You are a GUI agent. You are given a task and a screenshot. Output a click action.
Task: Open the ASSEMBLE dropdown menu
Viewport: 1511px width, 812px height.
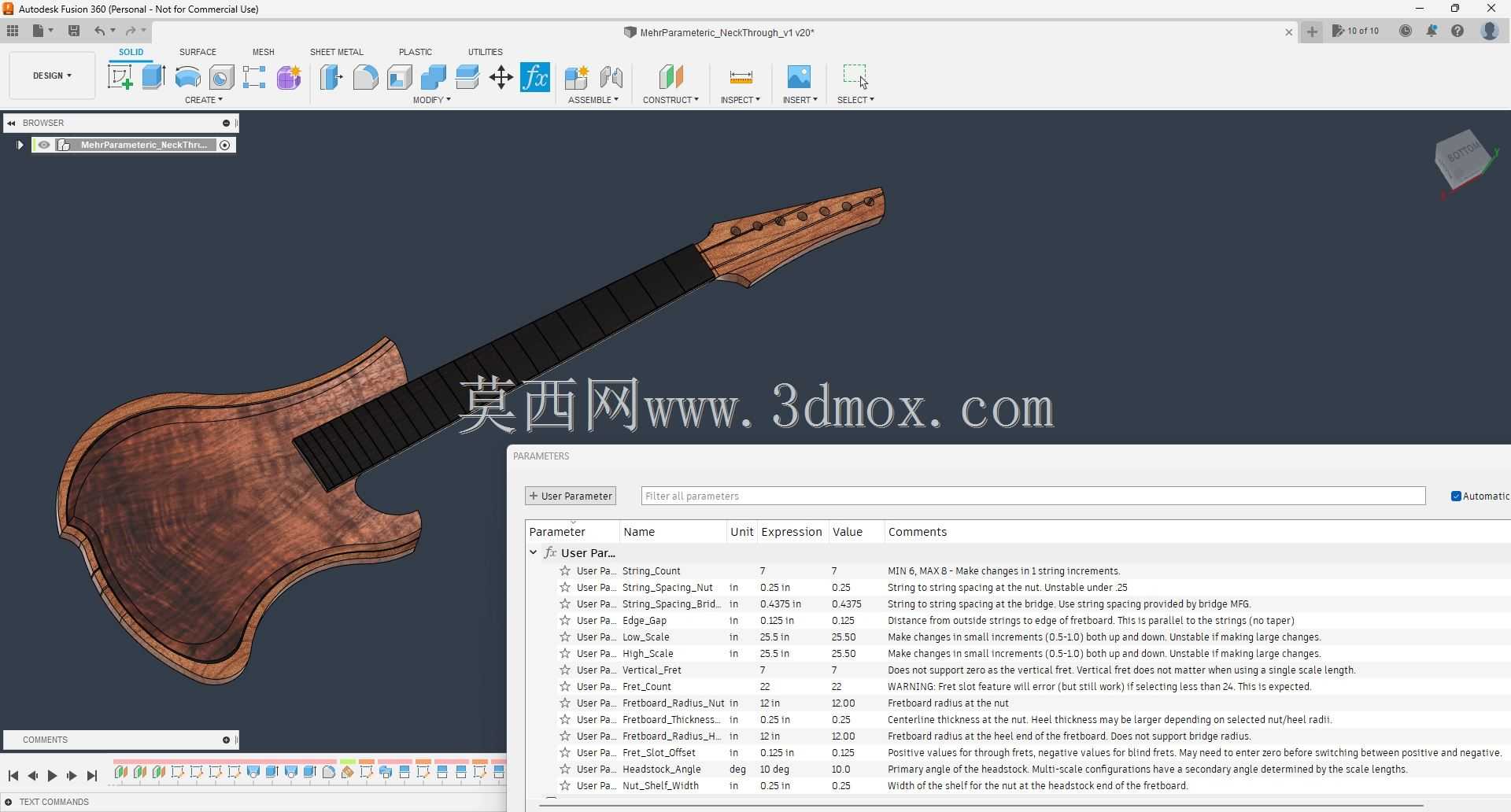tap(593, 100)
